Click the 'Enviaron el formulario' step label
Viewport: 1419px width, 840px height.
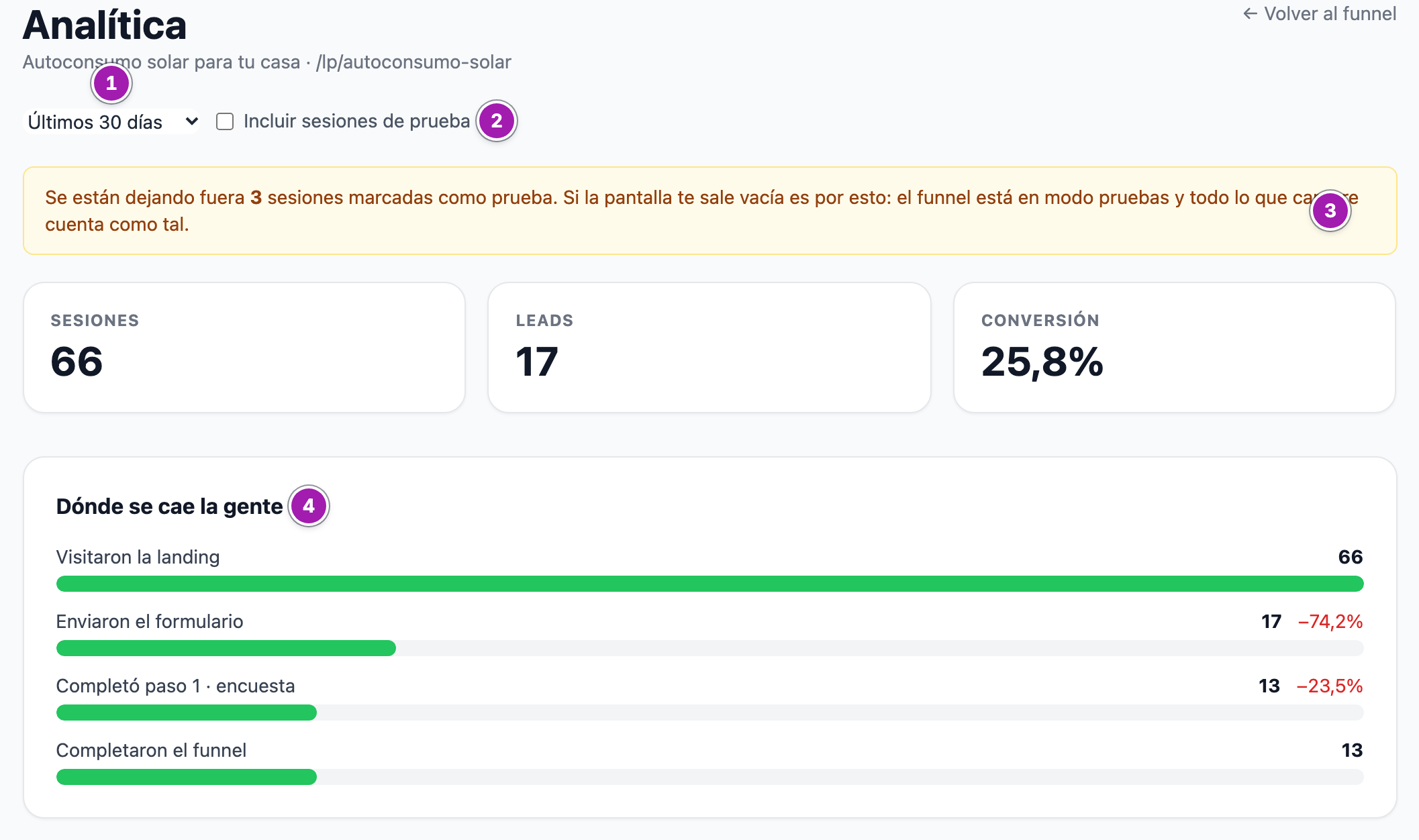[x=149, y=621]
